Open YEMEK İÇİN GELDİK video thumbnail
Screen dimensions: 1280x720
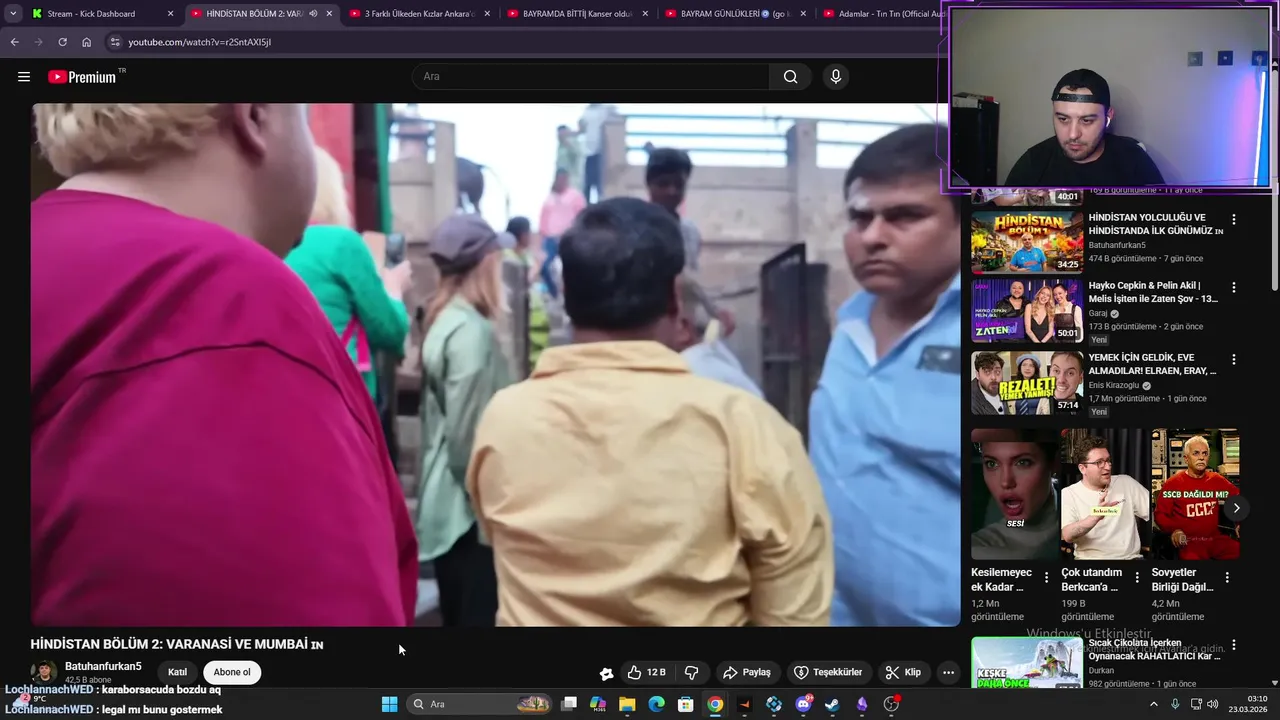tap(1027, 383)
